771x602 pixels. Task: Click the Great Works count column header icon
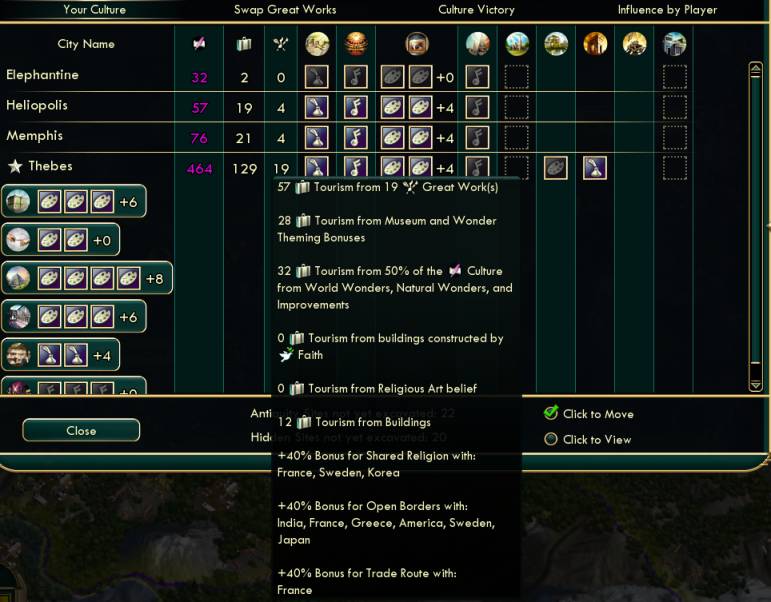click(281, 44)
